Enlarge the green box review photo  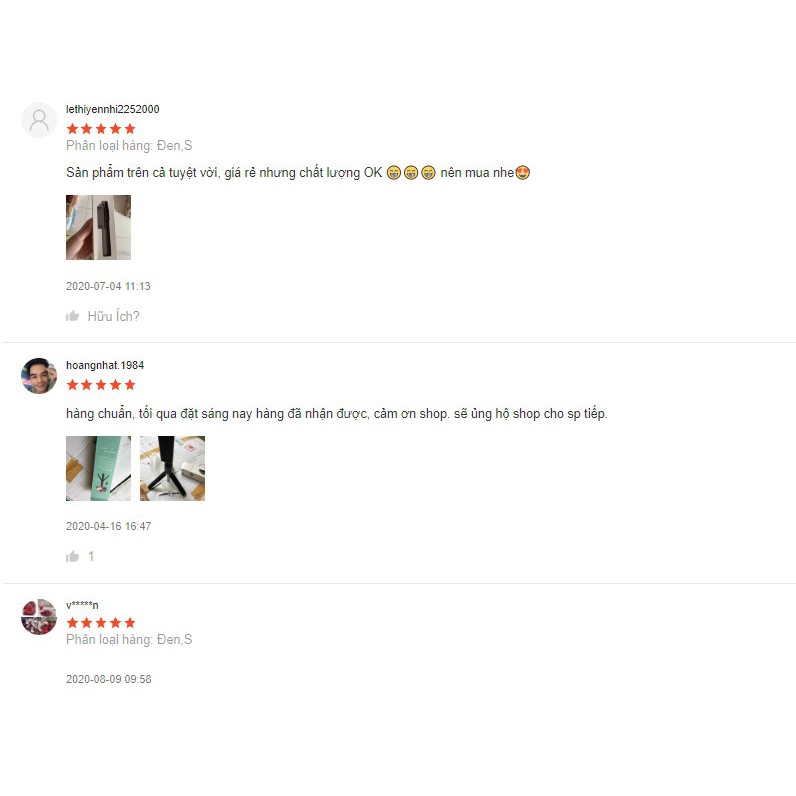98,469
